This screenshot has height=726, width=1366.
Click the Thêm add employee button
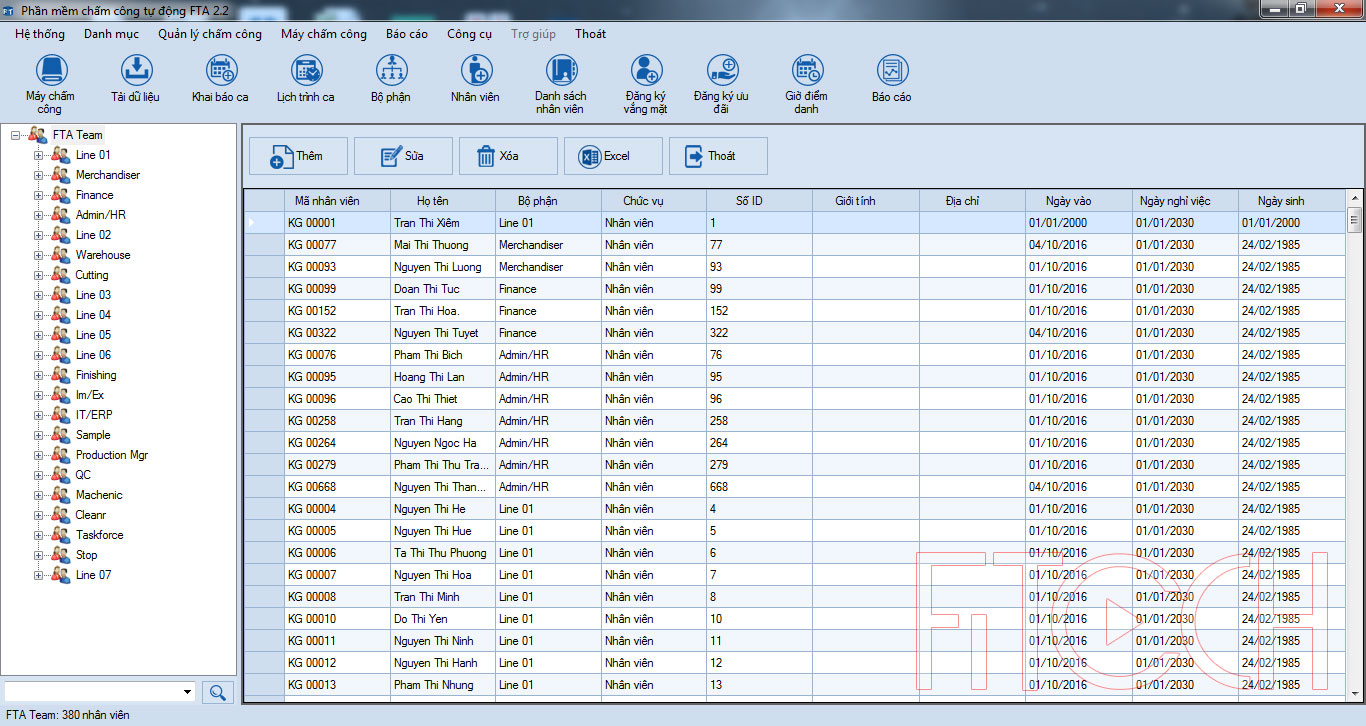(x=298, y=156)
